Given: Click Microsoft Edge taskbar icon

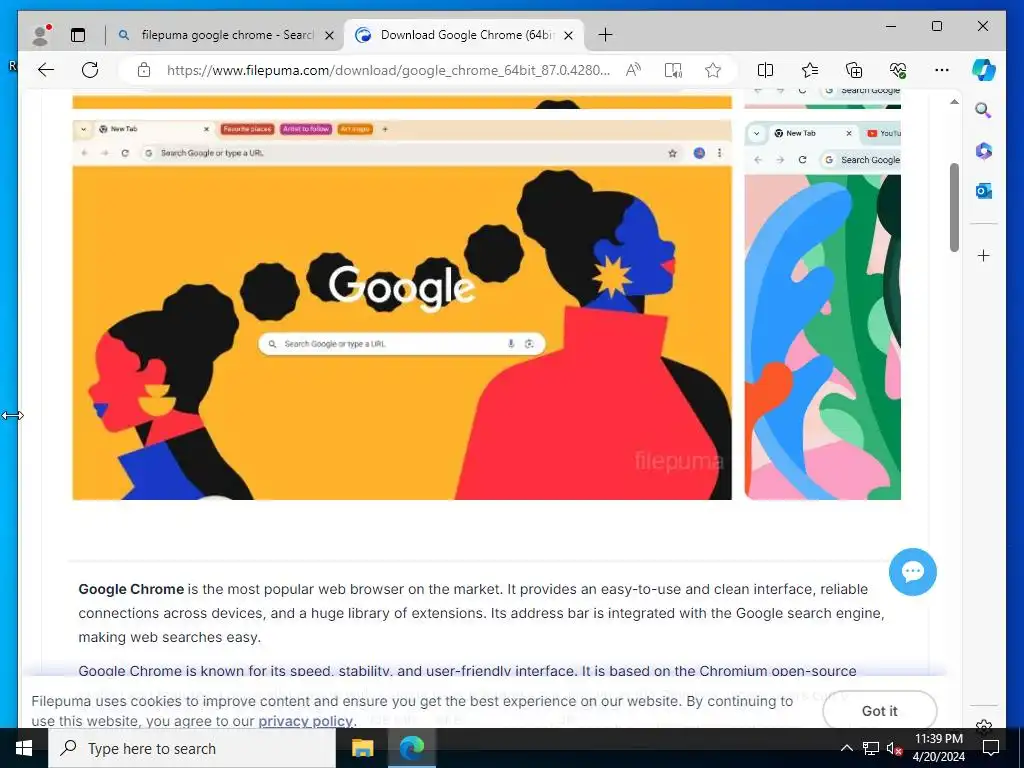Looking at the screenshot, I should [411, 748].
